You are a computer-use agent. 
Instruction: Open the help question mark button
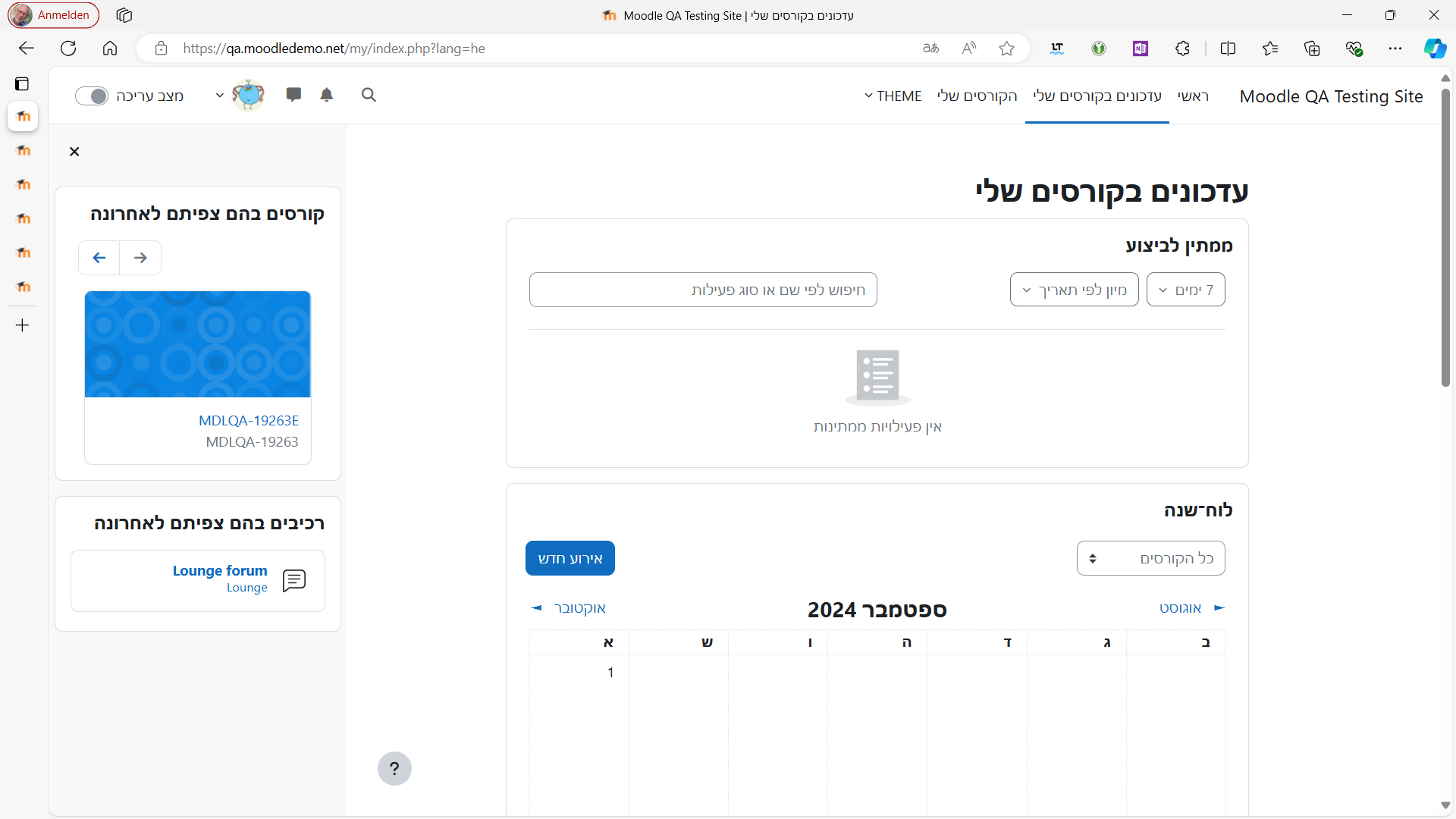tap(394, 769)
